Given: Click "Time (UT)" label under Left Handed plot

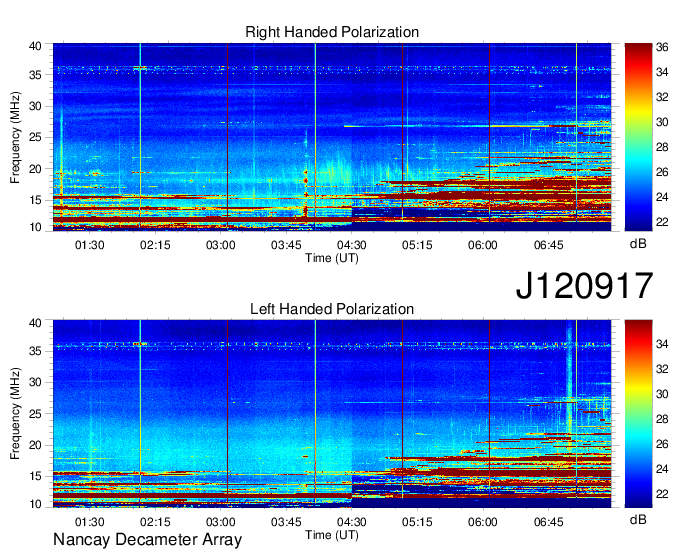Looking at the screenshot, I should tap(332, 535).
